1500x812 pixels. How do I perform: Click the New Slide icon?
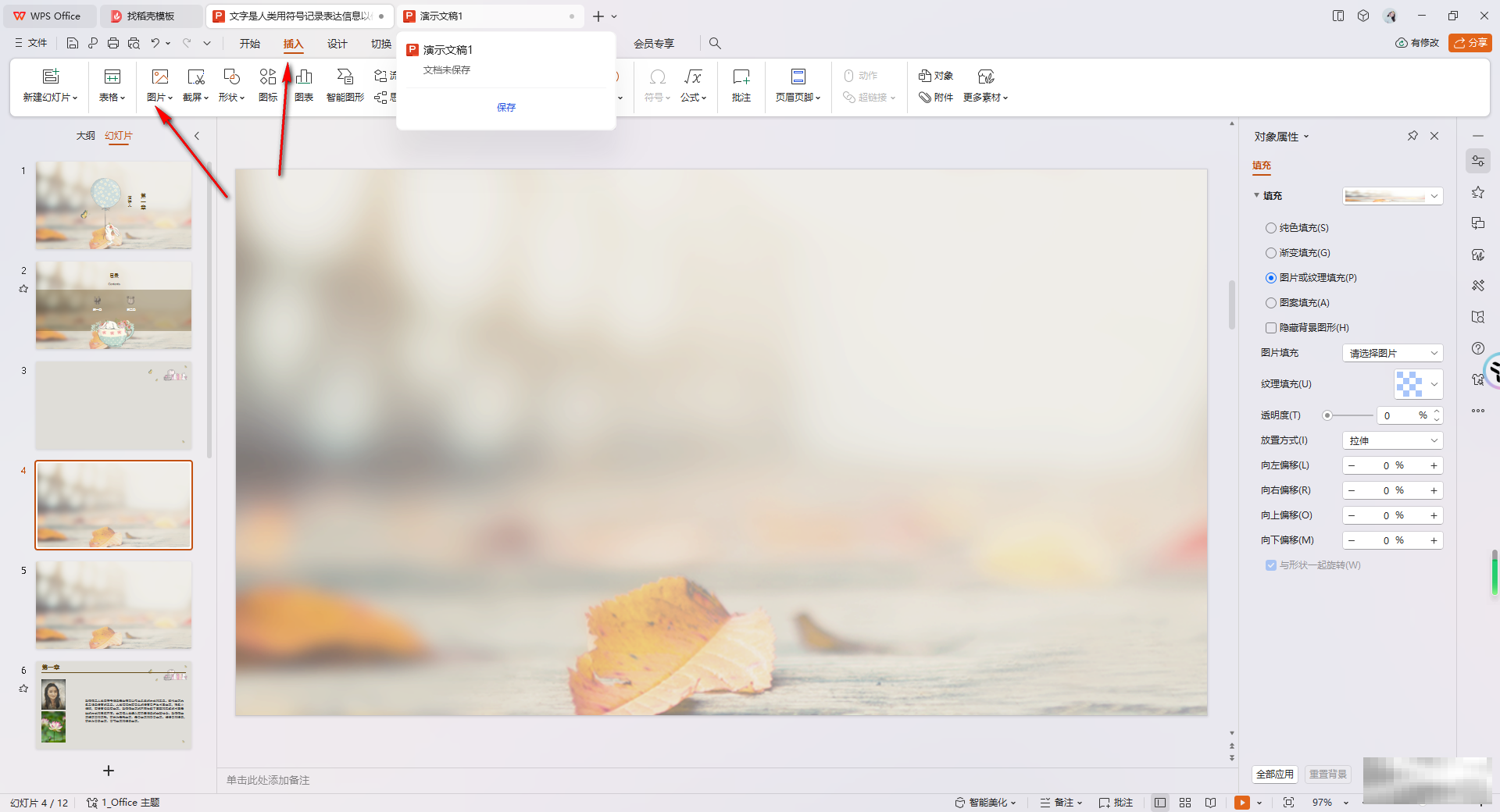tap(51, 77)
